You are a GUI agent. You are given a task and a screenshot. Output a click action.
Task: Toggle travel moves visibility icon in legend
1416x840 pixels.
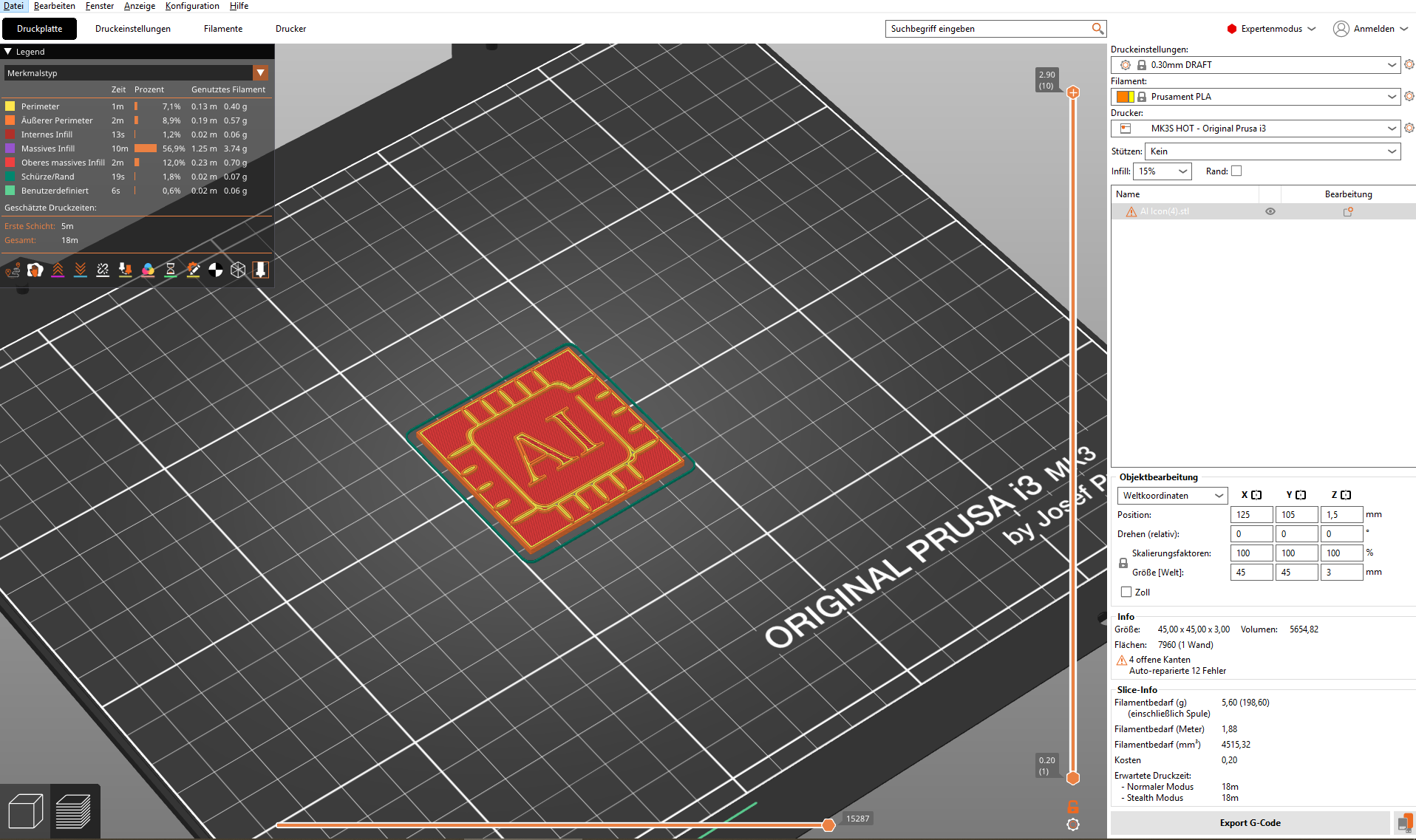pos(13,270)
